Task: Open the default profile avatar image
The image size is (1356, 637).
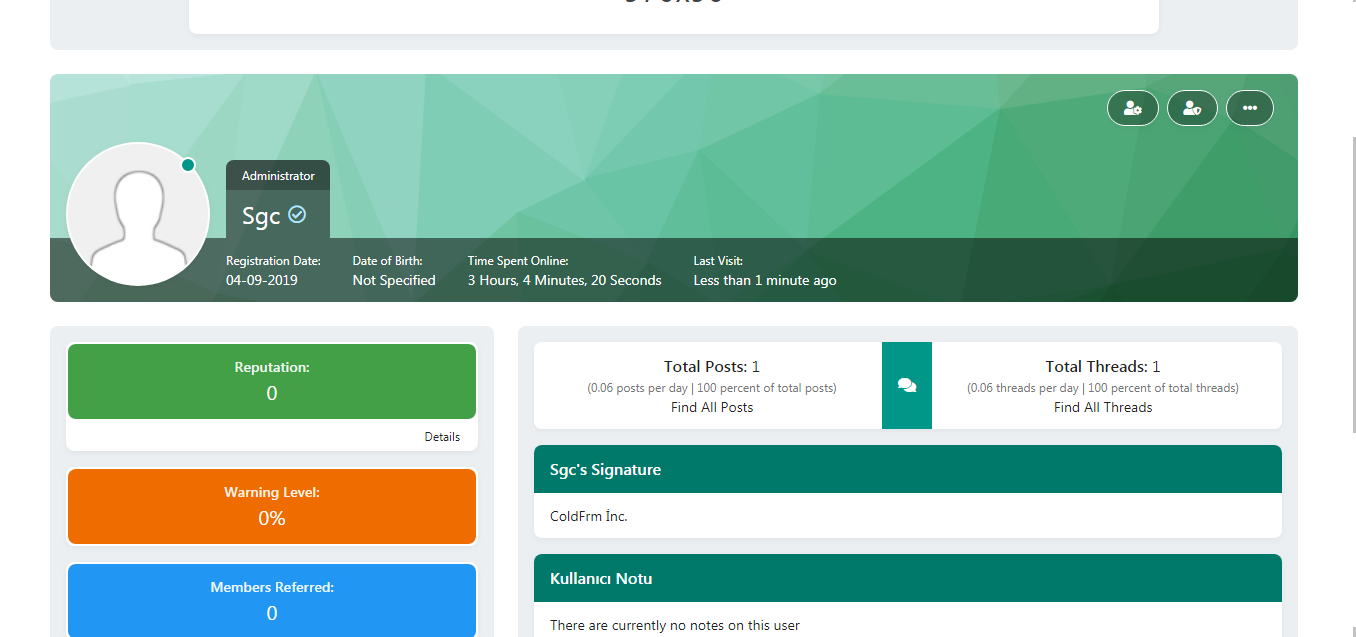Action: pos(138,214)
